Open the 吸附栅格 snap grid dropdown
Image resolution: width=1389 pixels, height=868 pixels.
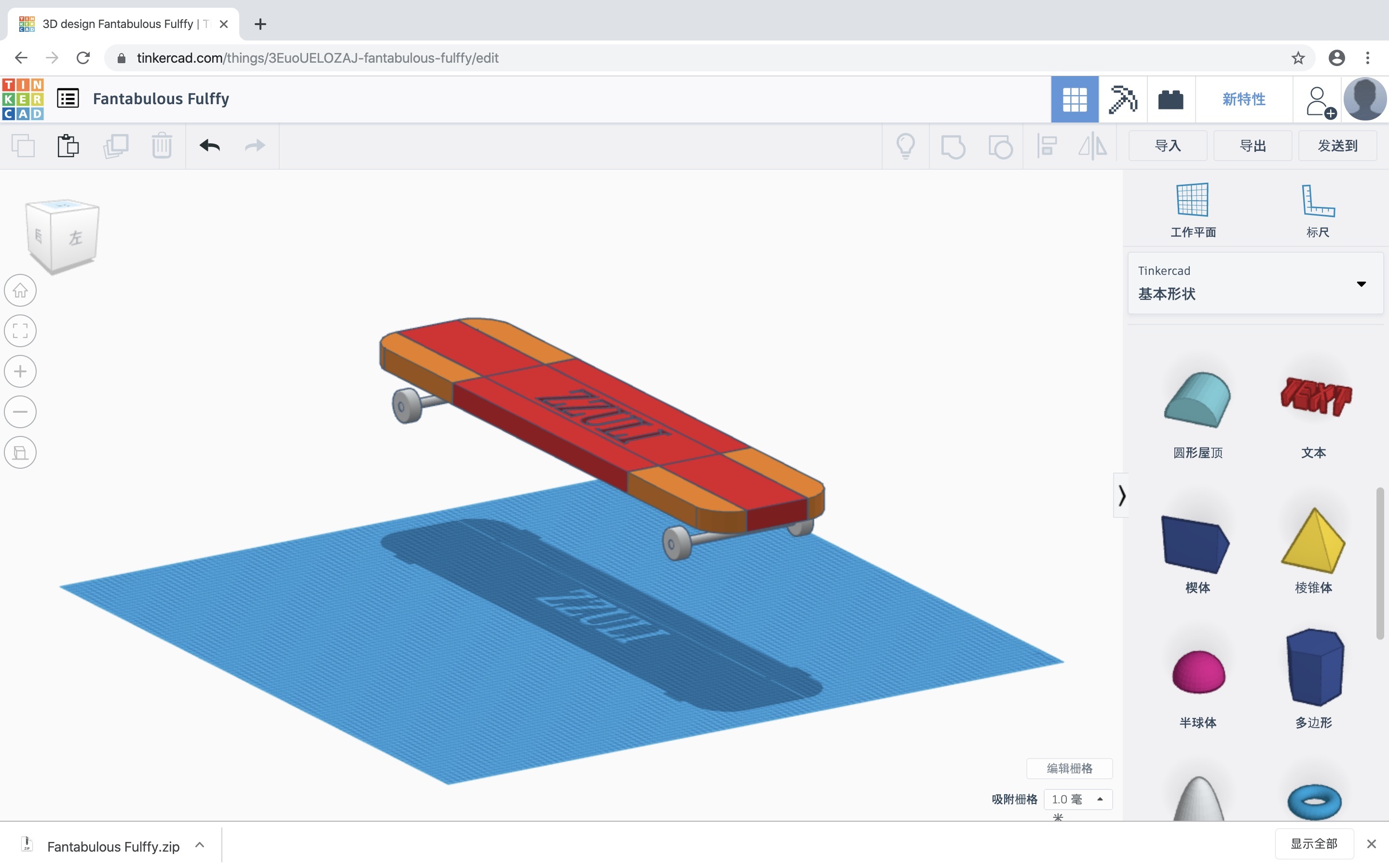click(x=1077, y=799)
